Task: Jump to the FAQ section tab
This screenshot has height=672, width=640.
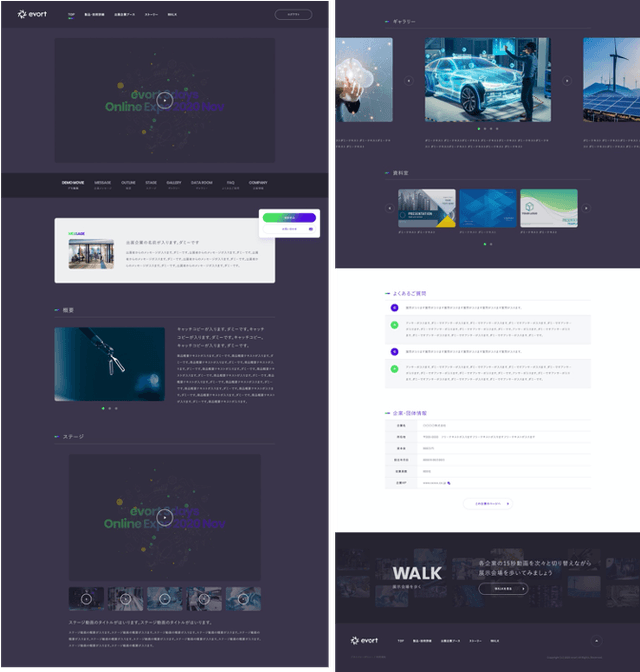Action: point(230,184)
